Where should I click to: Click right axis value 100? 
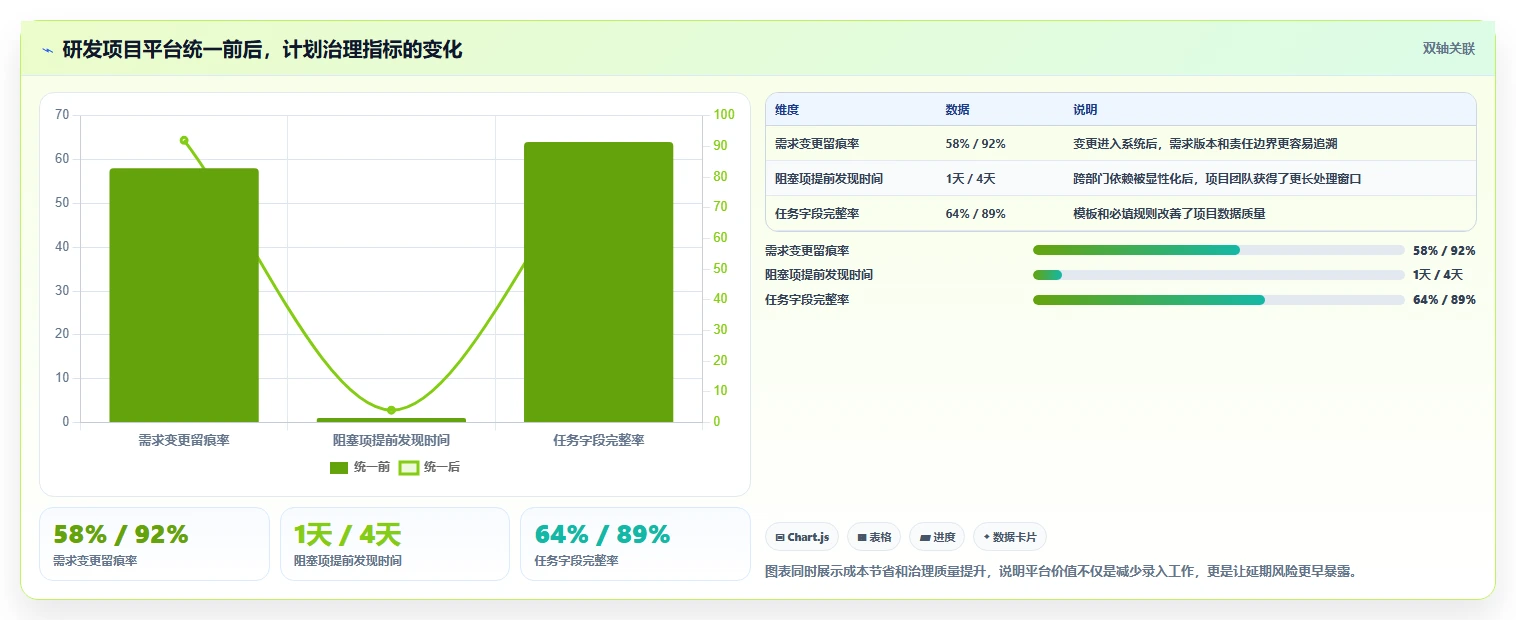(723, 115)
